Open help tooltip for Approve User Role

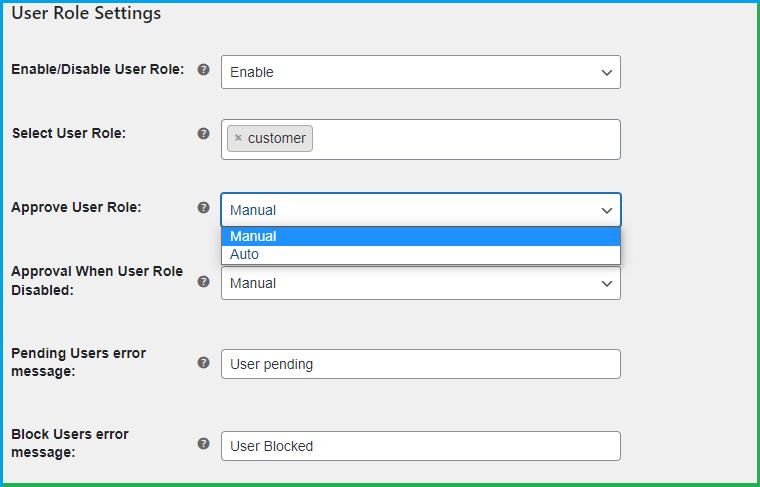204,208
